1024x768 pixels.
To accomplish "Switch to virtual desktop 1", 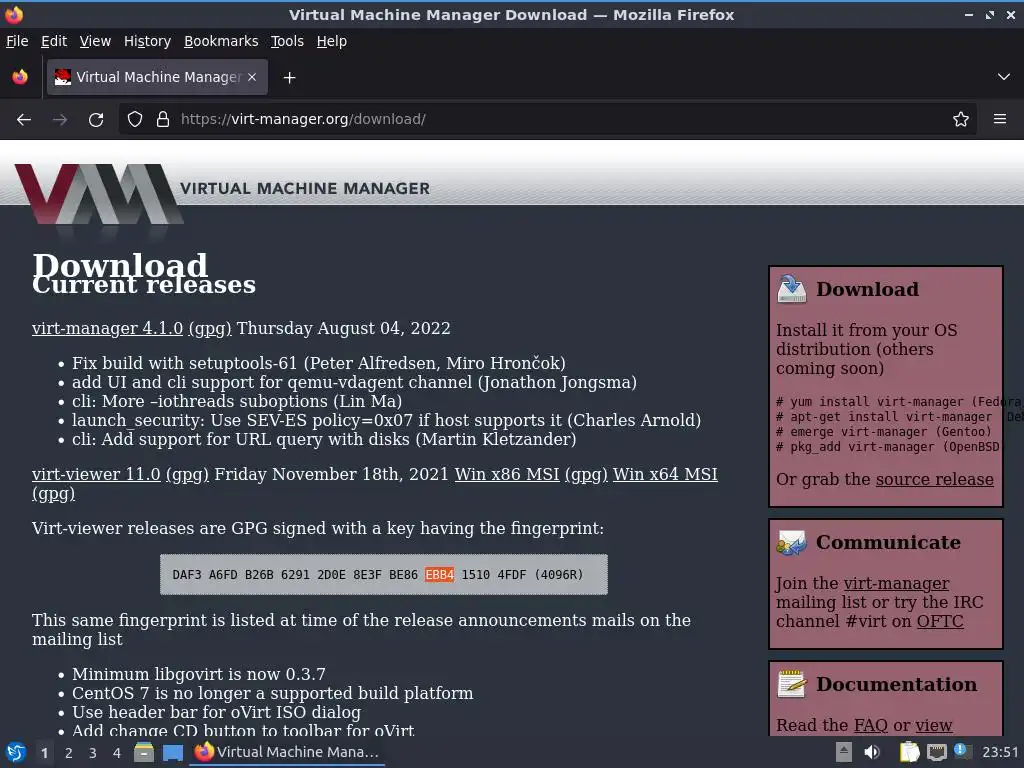I will pos(44,753).
